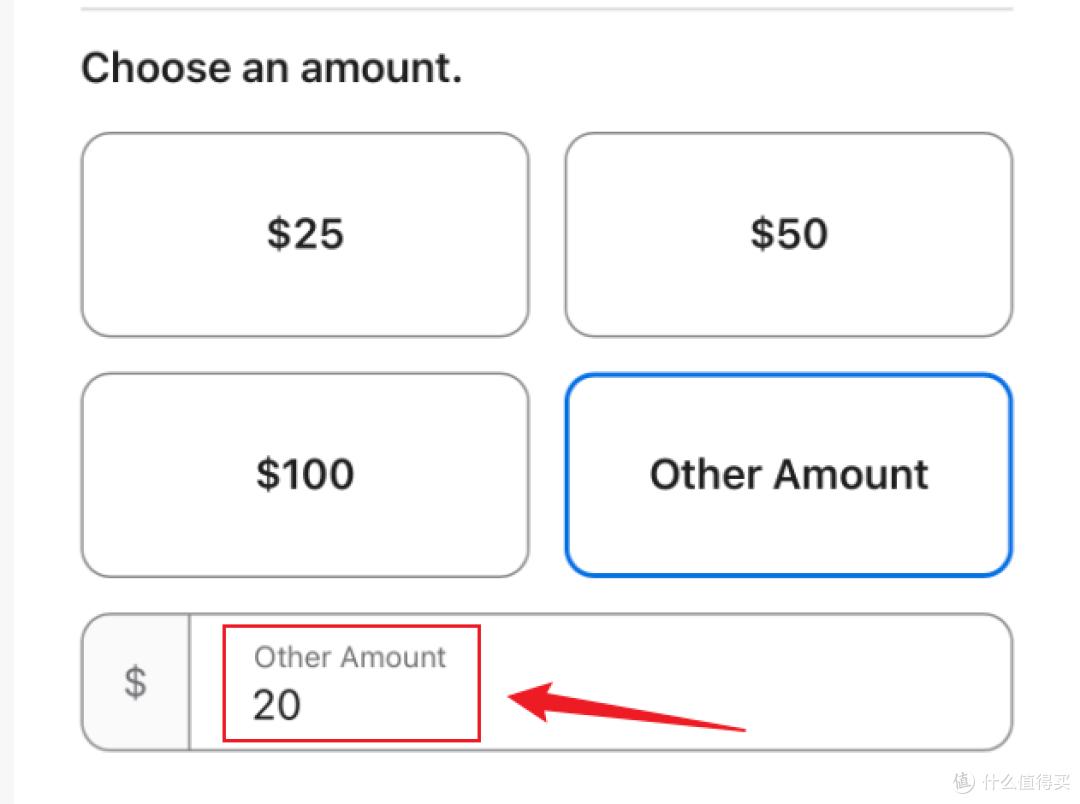The width and height of the screenshot is (1080, 804).
Task: Click the gray strip at left edge
Action: click(x=6, y=400)
